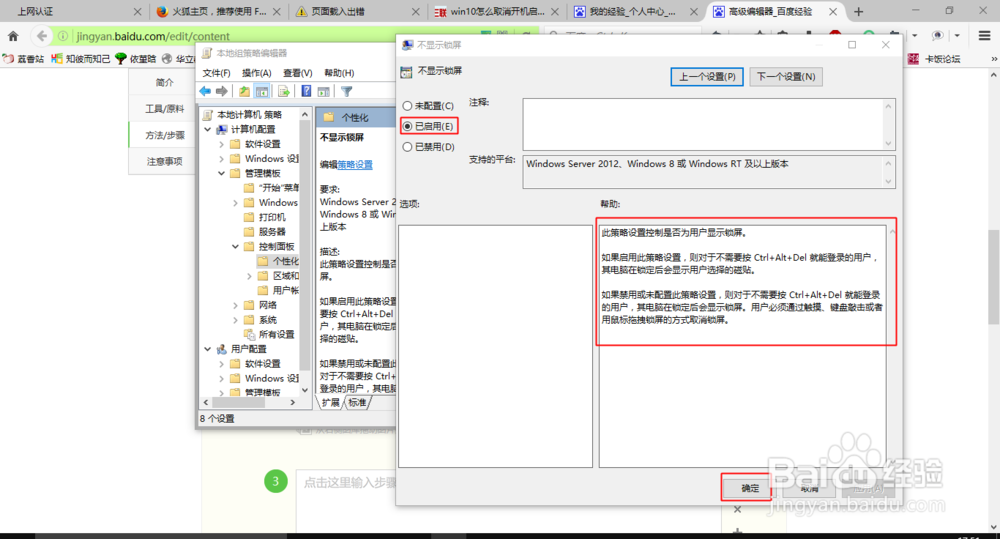Select the "开始"菜单 folder in the tree
Screen dimensions: 1000x539
[272, 188]
